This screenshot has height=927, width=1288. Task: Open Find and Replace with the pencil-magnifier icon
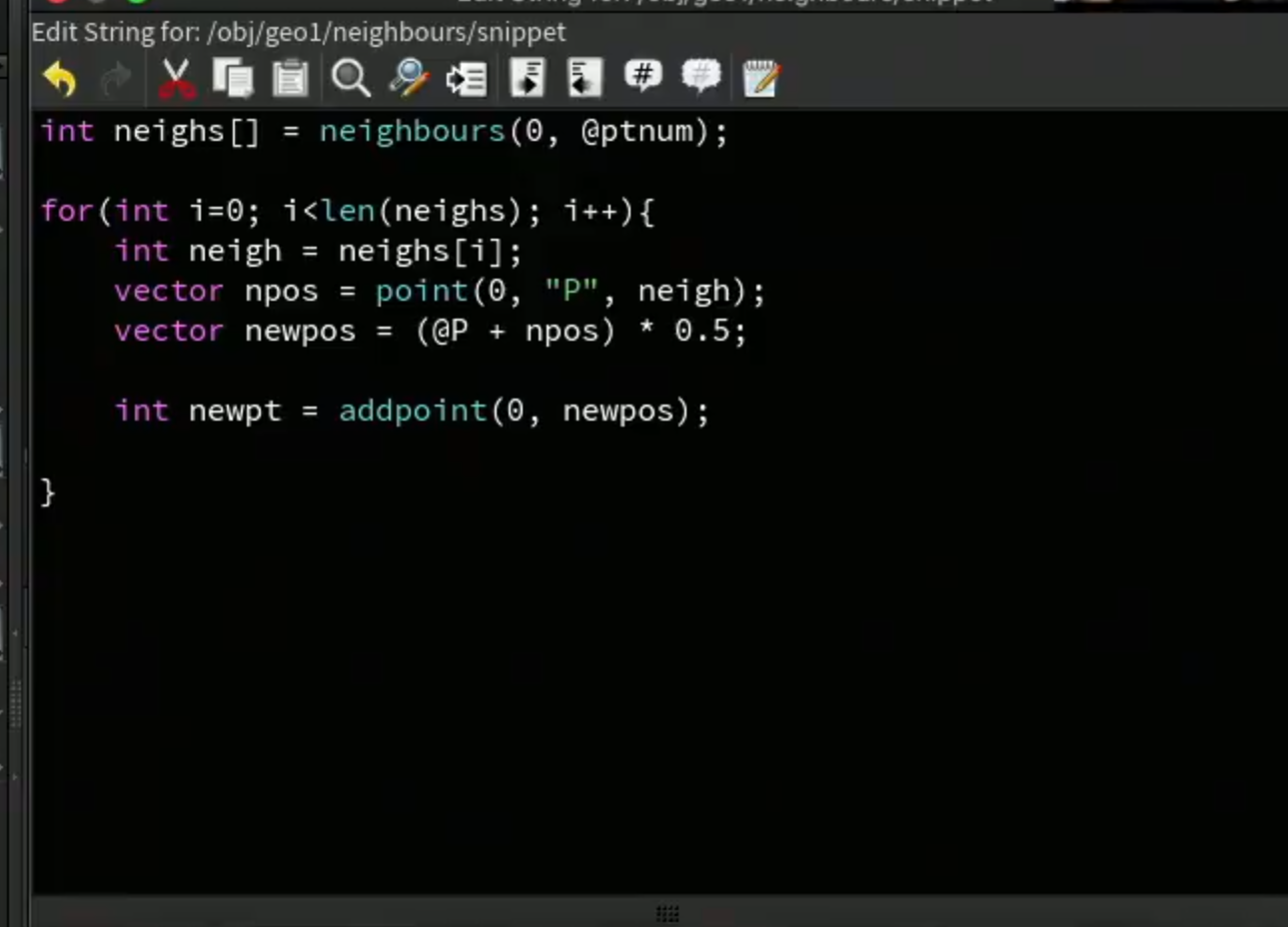409,79
